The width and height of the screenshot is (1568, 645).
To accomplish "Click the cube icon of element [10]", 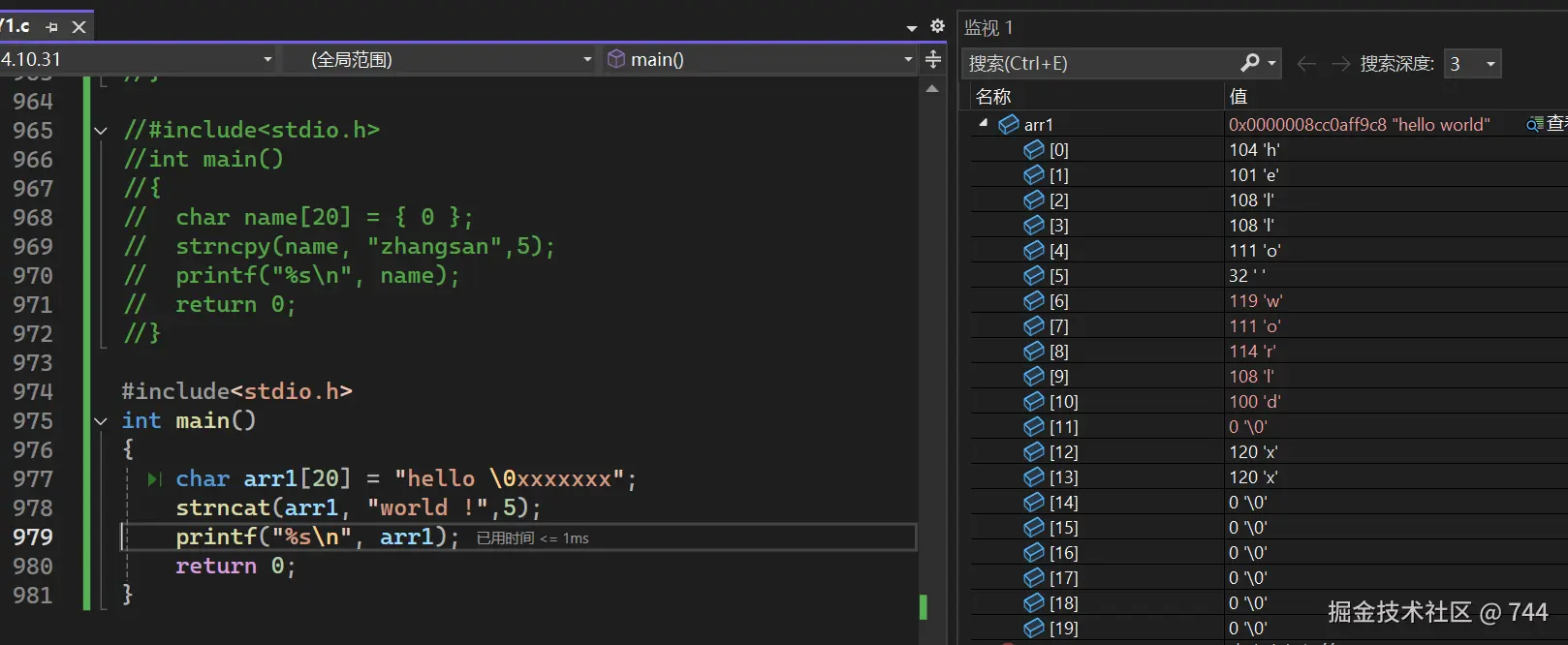I will click(x=1034, y=401).
